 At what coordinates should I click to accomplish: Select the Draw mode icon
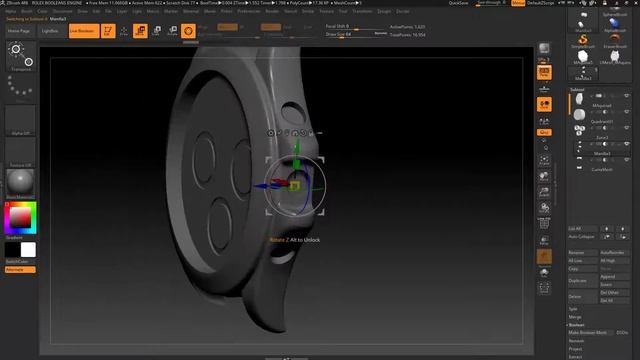point(124,31)
